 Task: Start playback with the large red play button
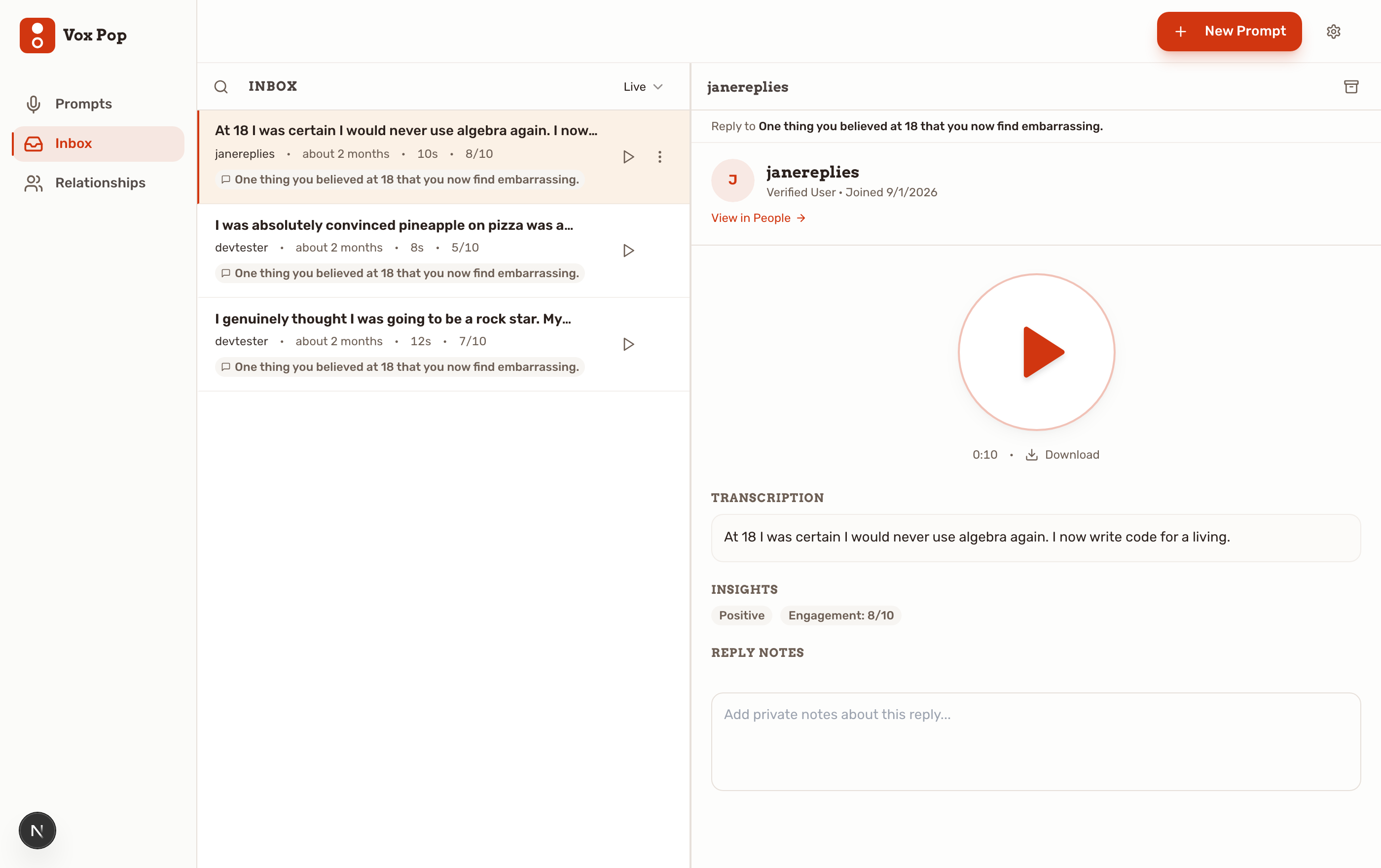click(1036, 352)
